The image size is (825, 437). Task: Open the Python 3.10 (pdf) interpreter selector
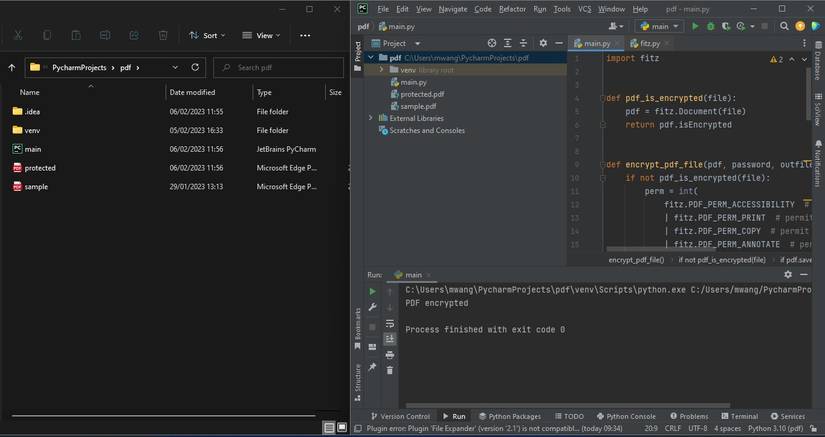pyautogui.click(x=776, y=429)
